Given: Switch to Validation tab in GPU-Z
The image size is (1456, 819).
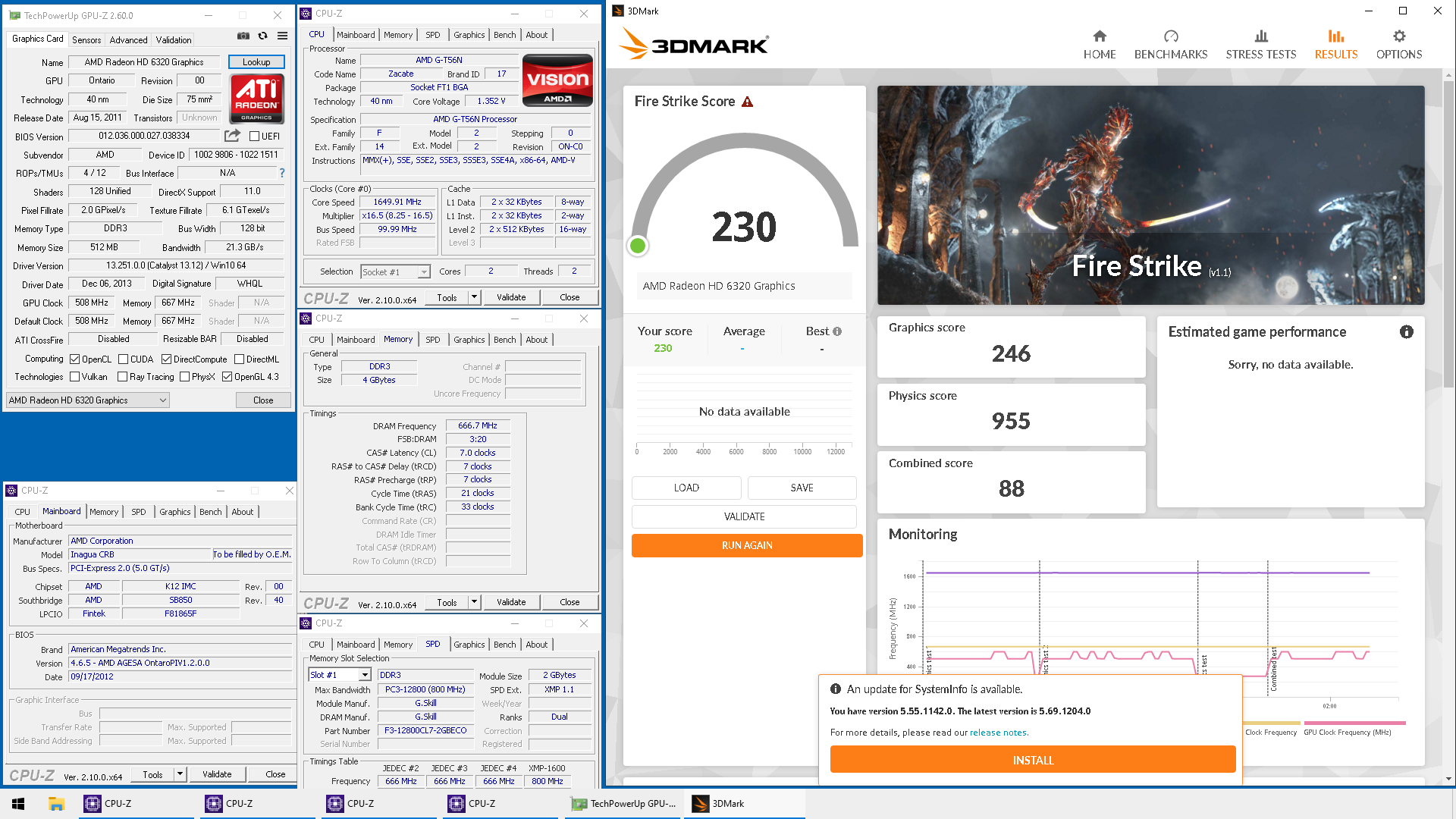Looking at the screenshot, I should pos(174,40).
